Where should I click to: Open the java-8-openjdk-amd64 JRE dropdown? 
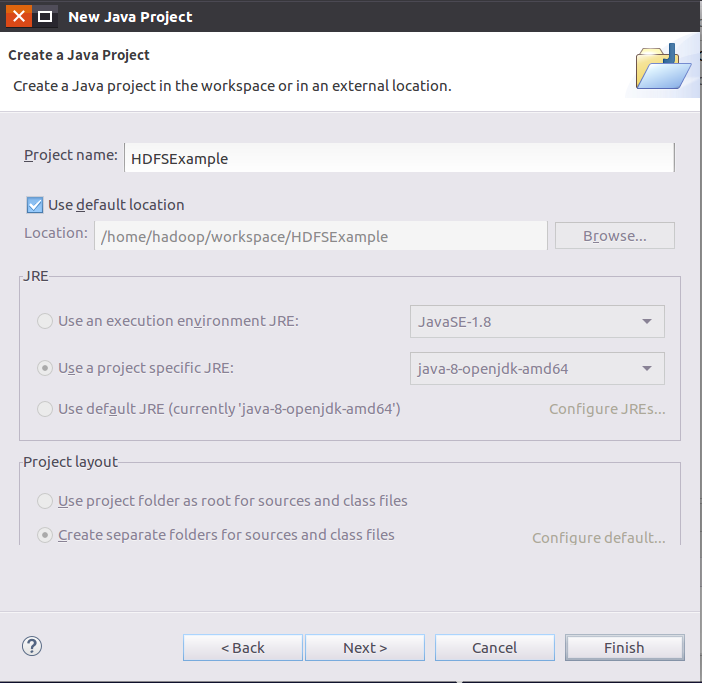pyautogui.click(x=537, y=369)
